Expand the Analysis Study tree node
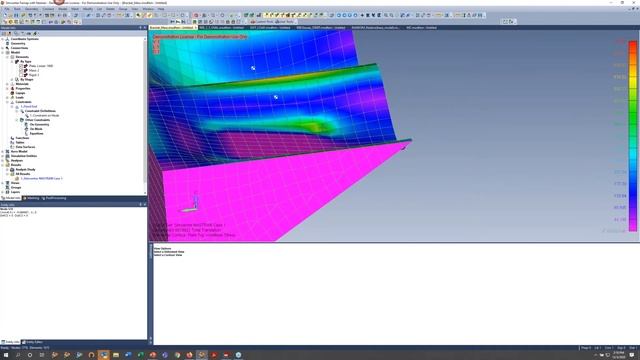Image resolution: width=640 pixels, height=360 pixels. (x=7, y=169)
